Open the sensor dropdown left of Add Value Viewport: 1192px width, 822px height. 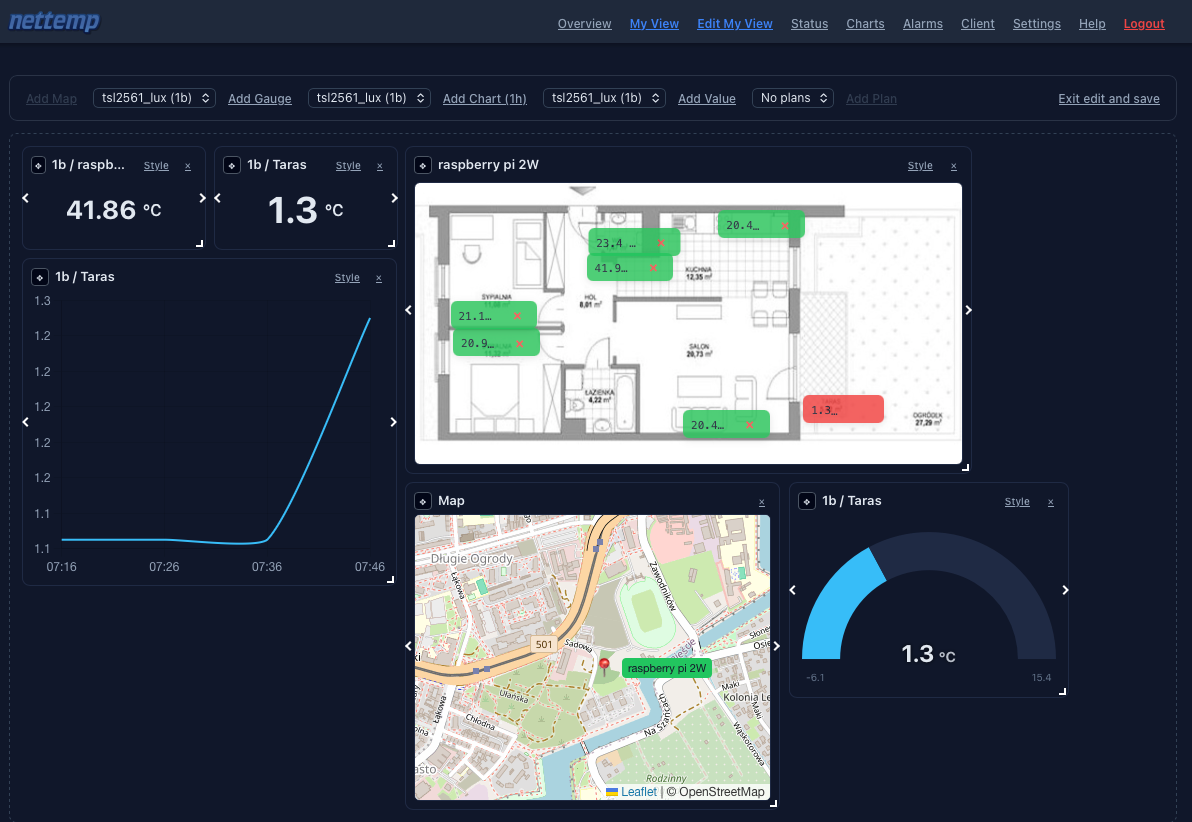604,98
